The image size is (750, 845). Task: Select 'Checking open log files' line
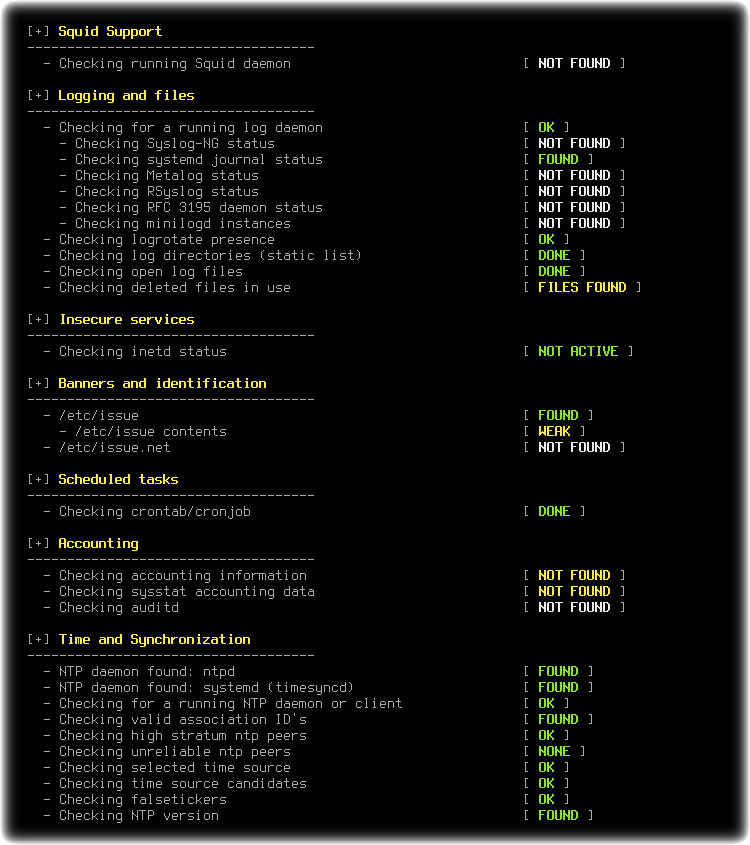(151, 272)
